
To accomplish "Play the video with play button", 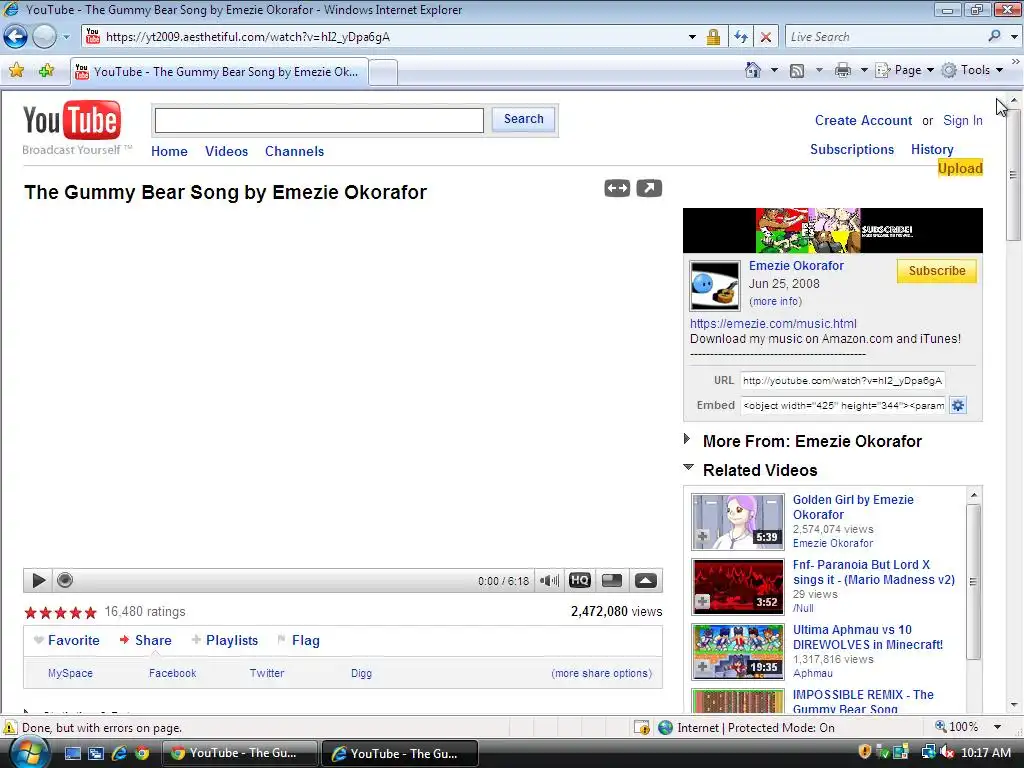I will pyautogui.click(x=39, y=581).
